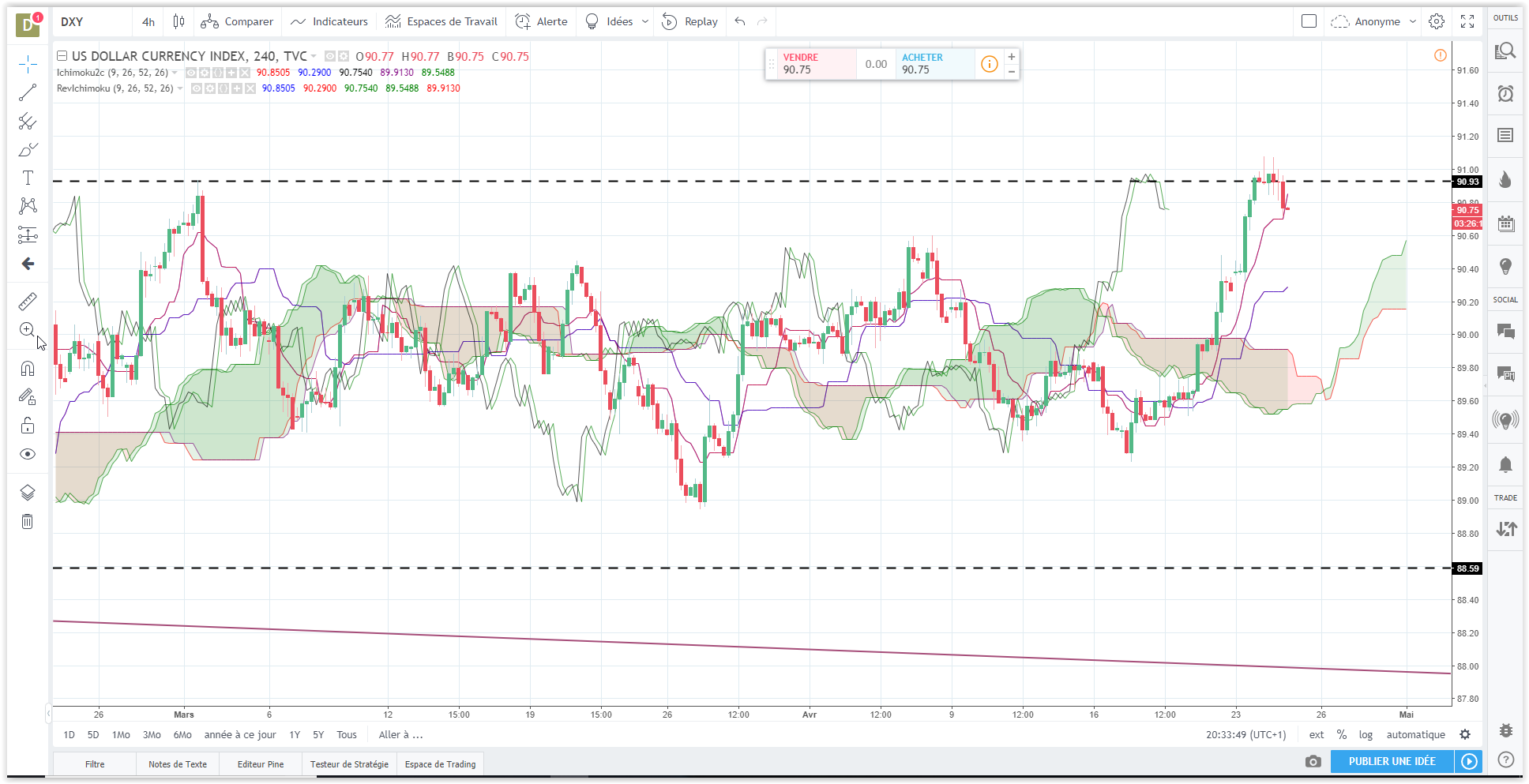Viewport: 1529px width, 784px height.
Task: Open chart properties gear icon
Action: [1437, 21]
